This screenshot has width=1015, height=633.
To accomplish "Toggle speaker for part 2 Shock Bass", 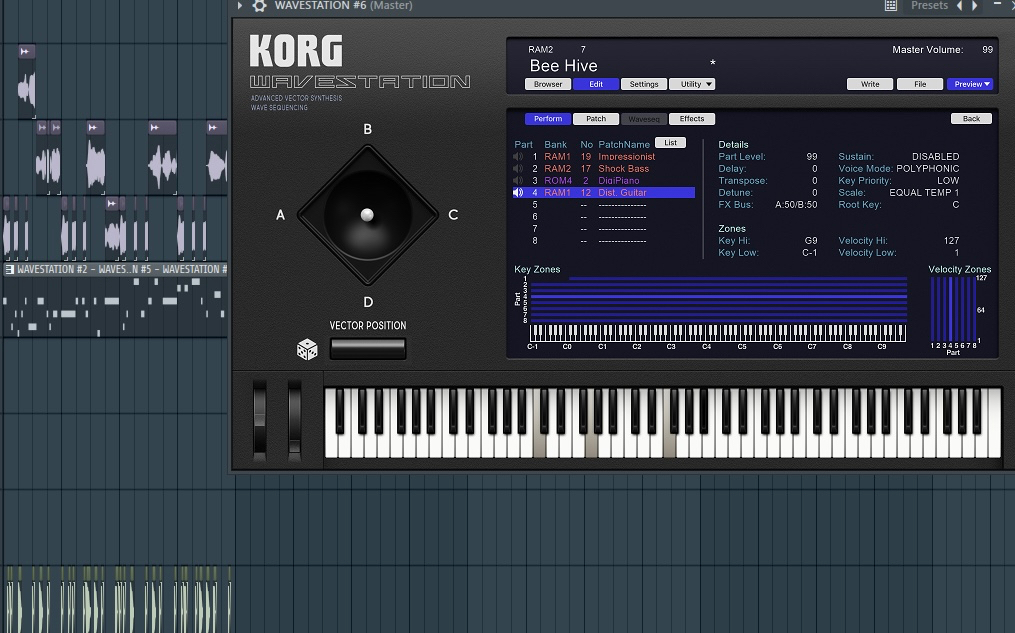I will [x=518, y=169].
